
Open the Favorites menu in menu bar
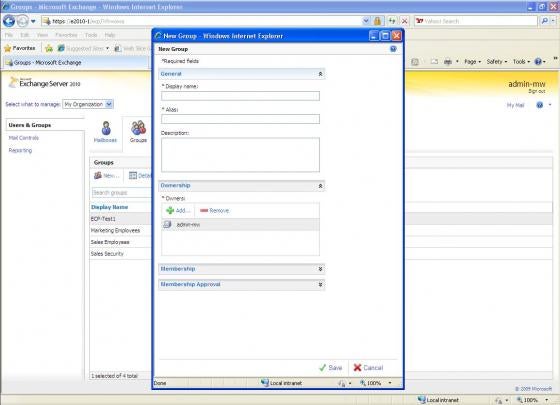[66, 35]
